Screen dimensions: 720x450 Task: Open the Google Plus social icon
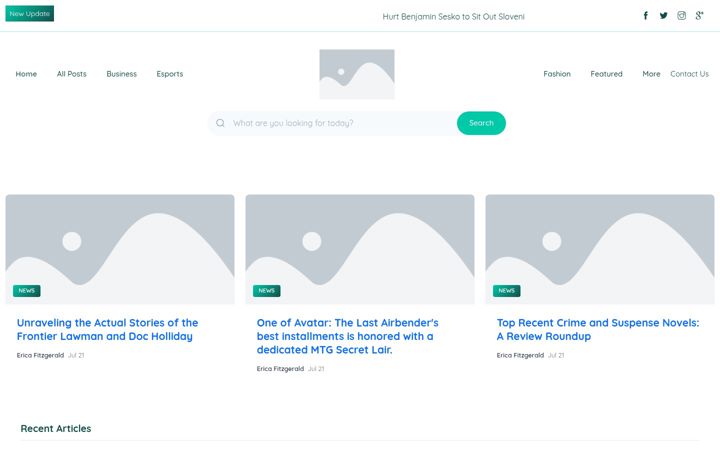(699, 16)
